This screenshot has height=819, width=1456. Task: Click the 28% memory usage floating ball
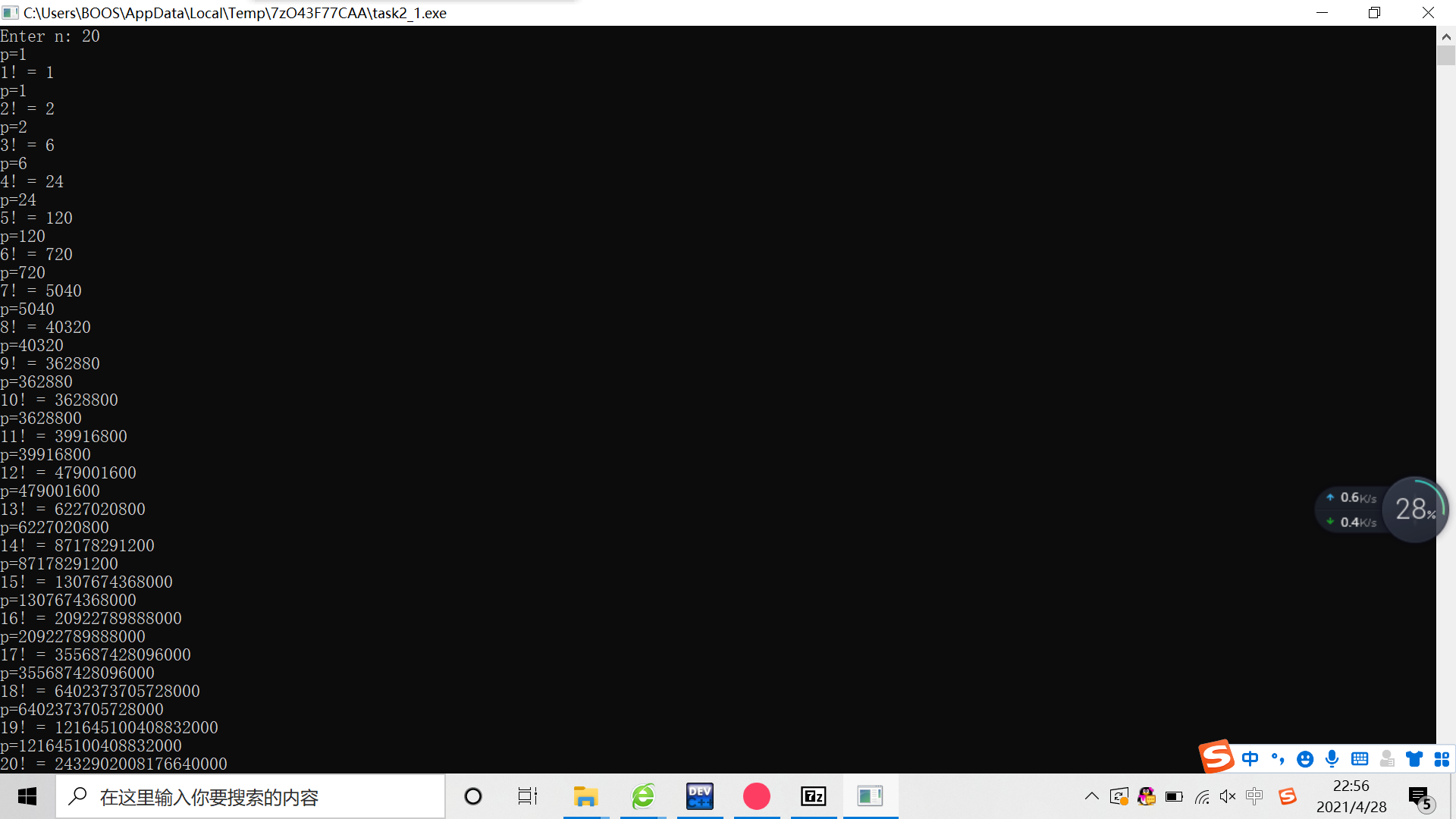1414,509
